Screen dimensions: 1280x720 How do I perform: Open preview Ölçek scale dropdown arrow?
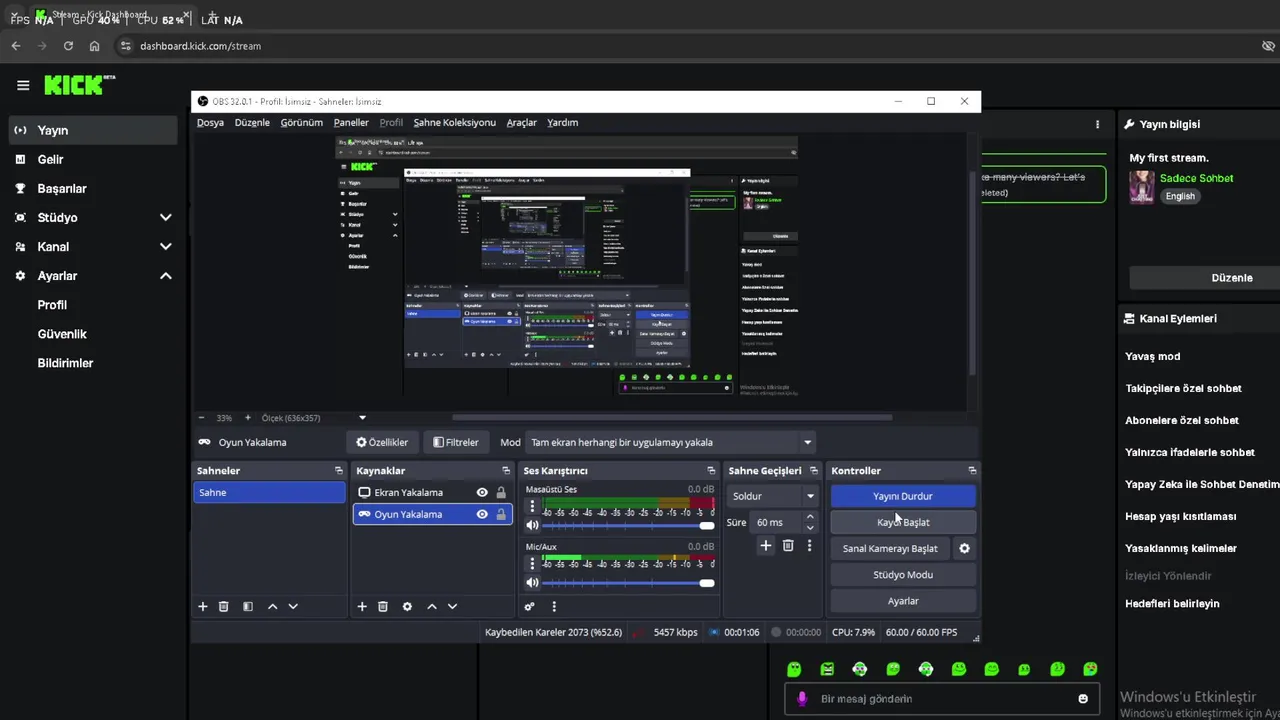[x=362, y=418]
